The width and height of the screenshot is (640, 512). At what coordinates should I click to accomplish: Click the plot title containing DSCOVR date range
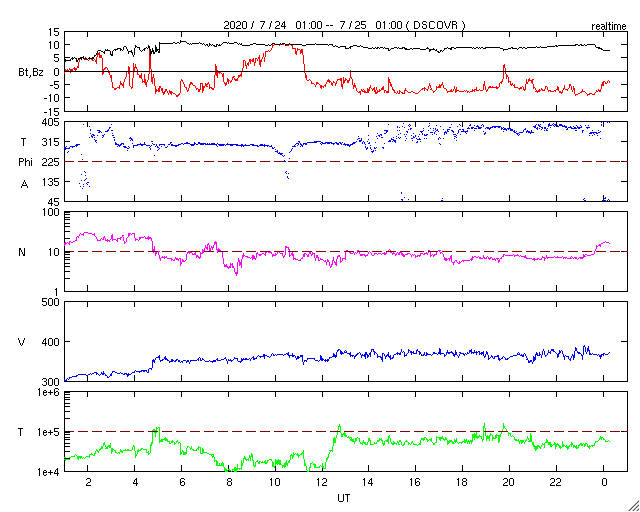click(344, 25)
